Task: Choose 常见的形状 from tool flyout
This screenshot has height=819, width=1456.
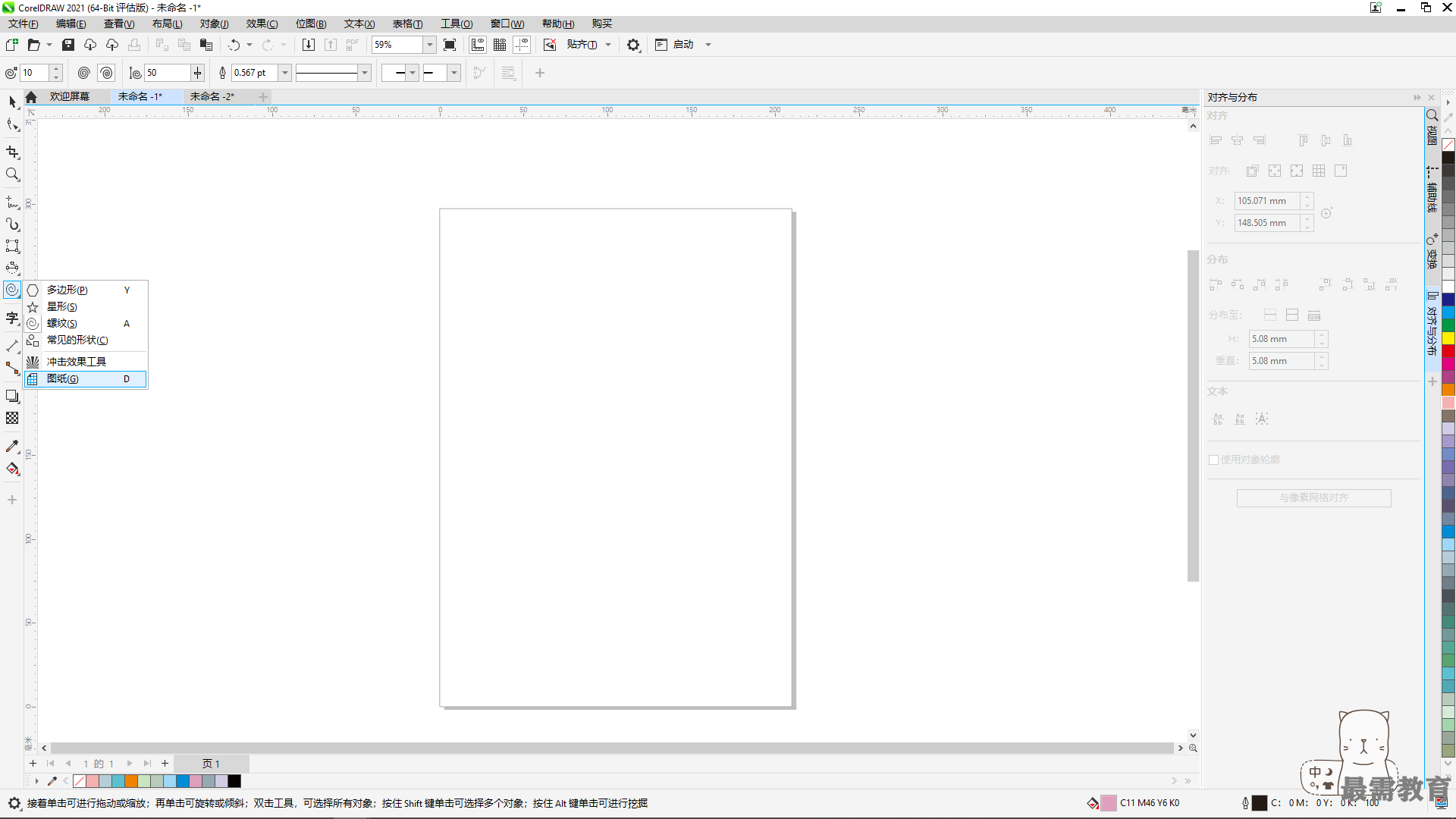Action: pyautogui.click(x=85, y=340)
